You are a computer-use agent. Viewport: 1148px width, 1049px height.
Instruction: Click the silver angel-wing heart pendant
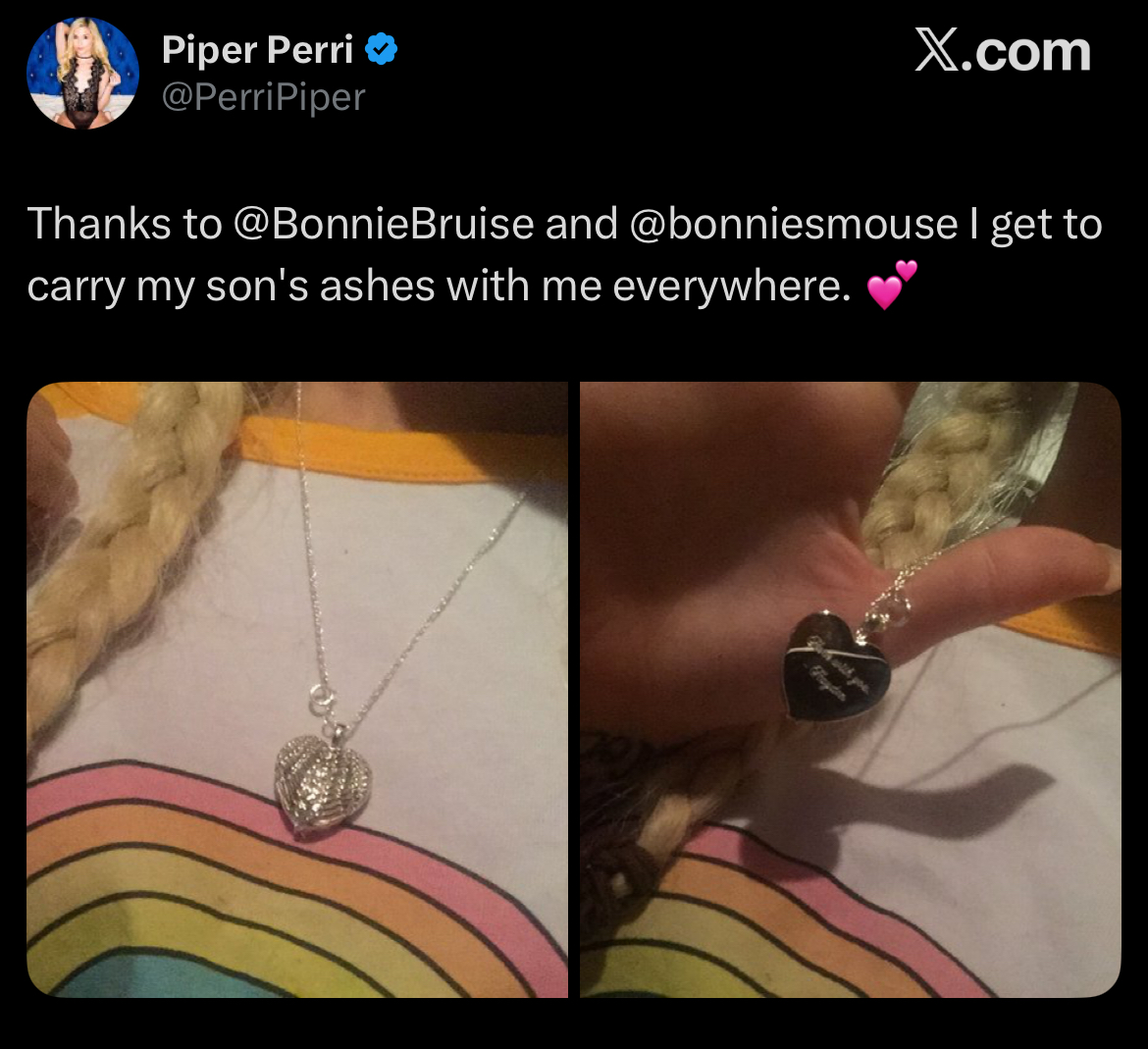pos(324,788)
